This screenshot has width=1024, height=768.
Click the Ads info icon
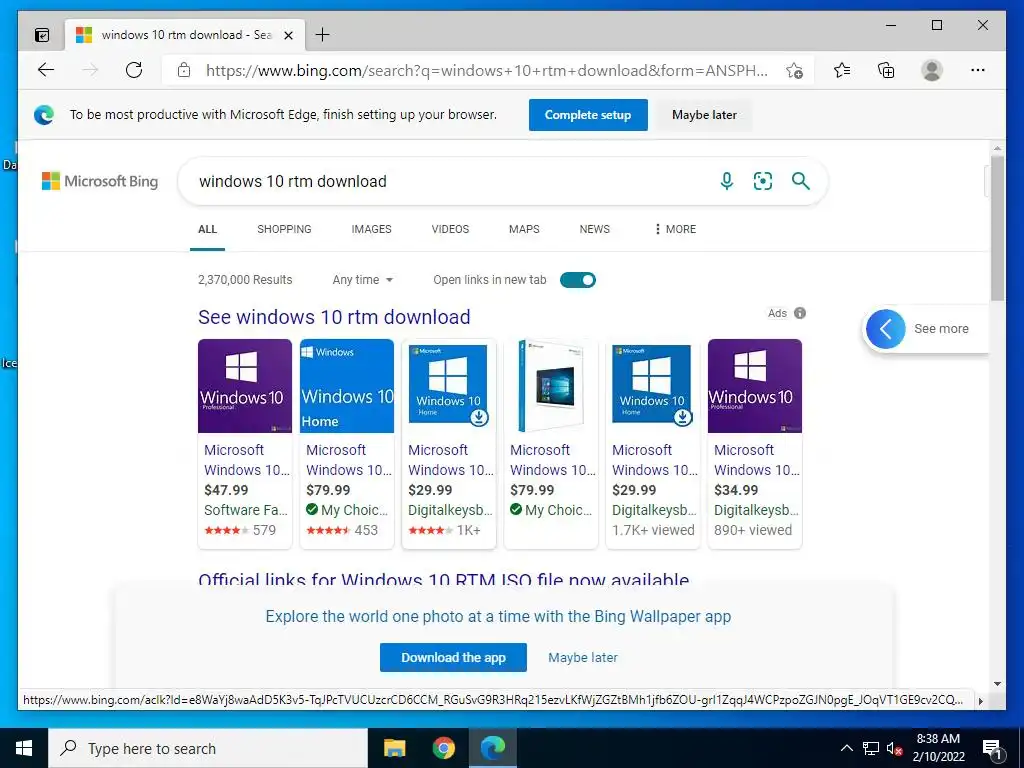coord(800,313)
